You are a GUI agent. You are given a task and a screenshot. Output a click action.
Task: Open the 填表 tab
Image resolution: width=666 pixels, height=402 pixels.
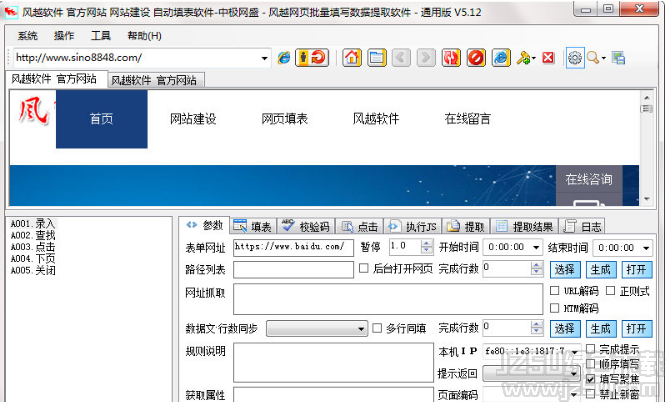click(253, 226)
